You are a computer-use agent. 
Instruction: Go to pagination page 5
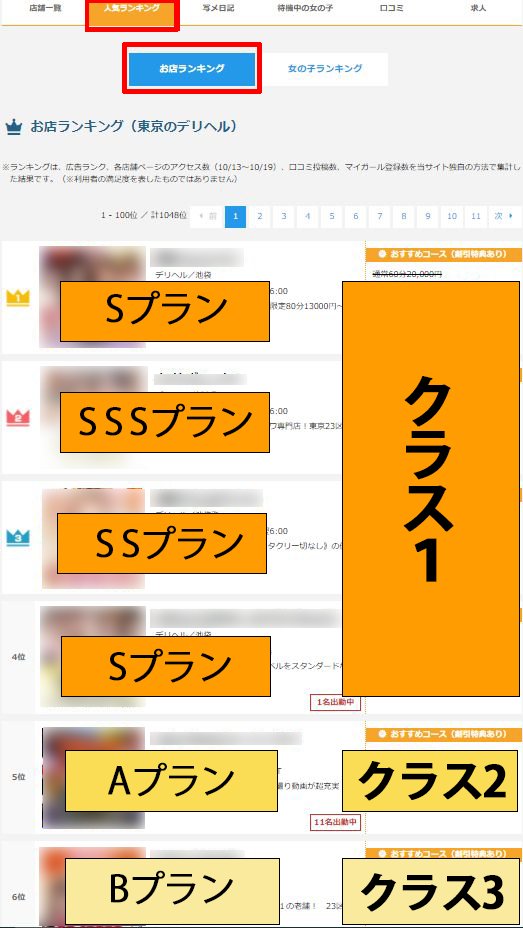[x=331, y=217]
